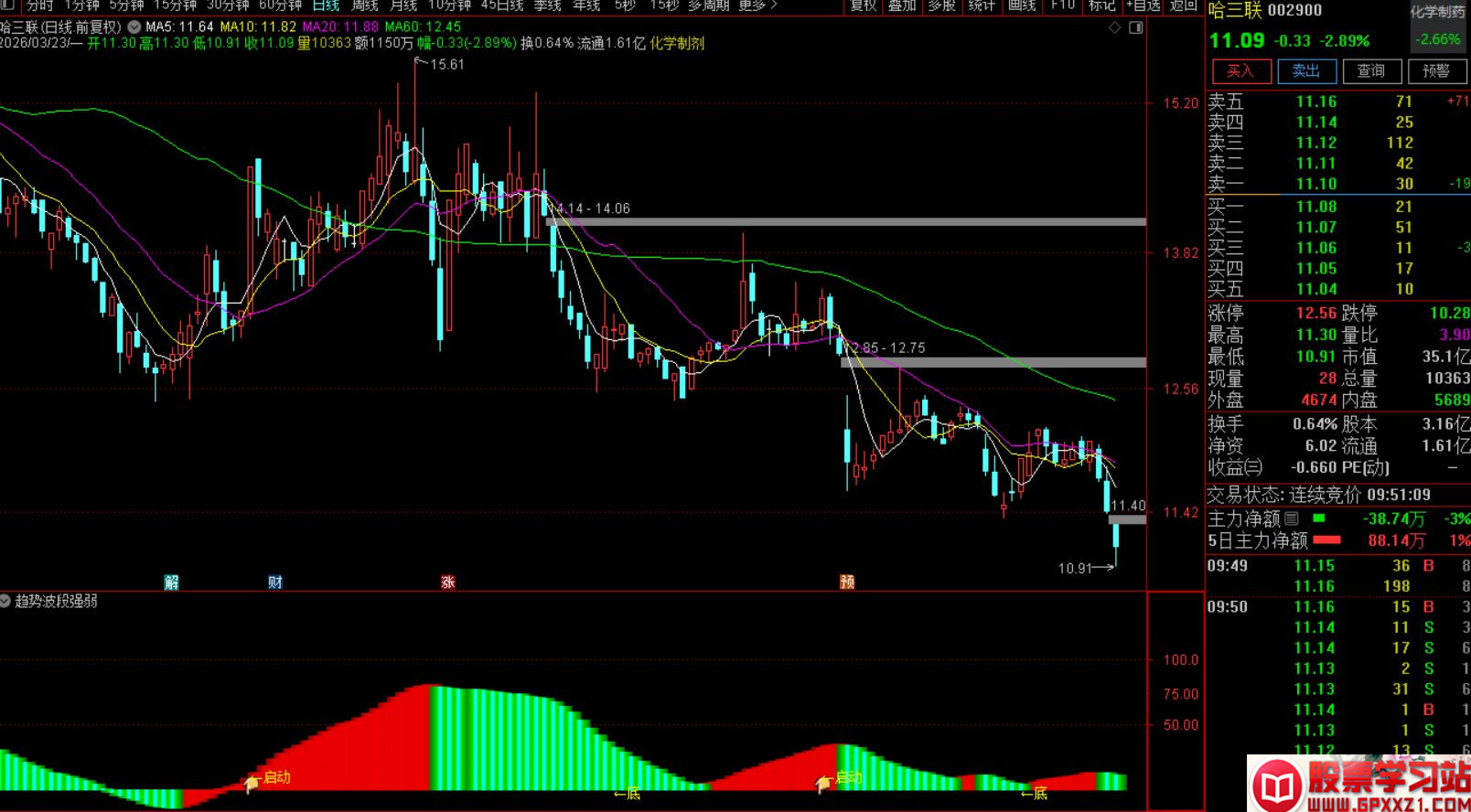
Task: Switch to 60分钟 period tab
Action: tap(280, 5)
